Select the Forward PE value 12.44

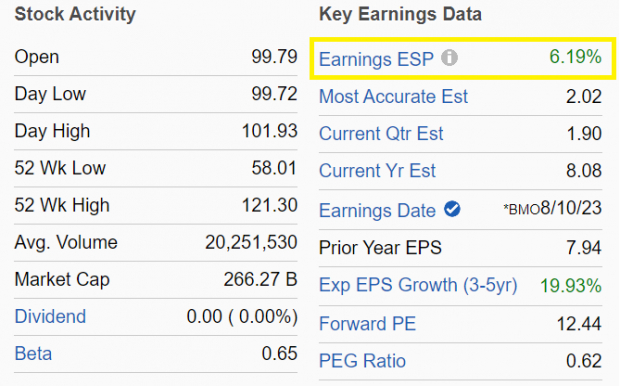click(579, 324)
